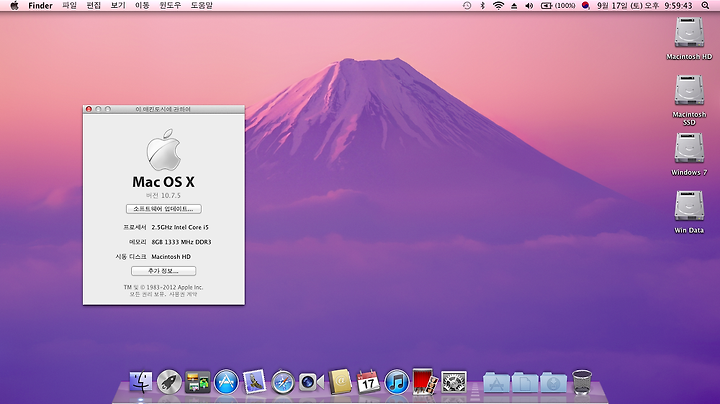The height and width of the screenshot is (404, 720).
Task: Open Mission Control in the Dock
Action: pyautogui.click(x=197, y=382)
